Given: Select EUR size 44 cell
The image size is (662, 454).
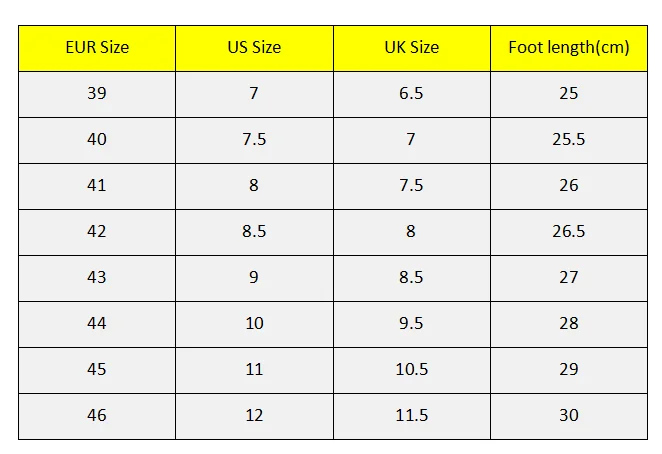Looking at the screenshot, I should [97, 324].
